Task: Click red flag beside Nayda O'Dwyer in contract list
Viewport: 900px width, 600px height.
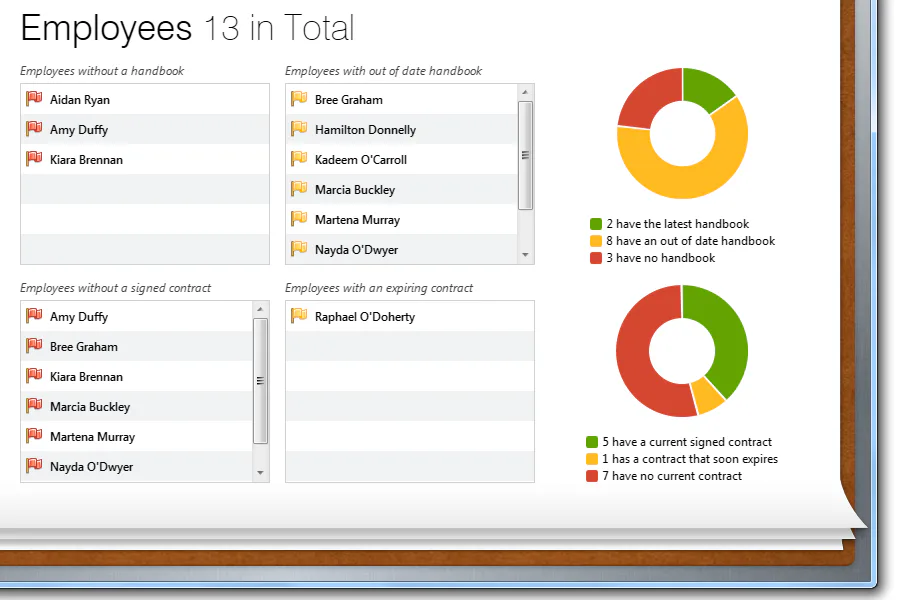Action: pyautogui.click(x=34, y=466)
